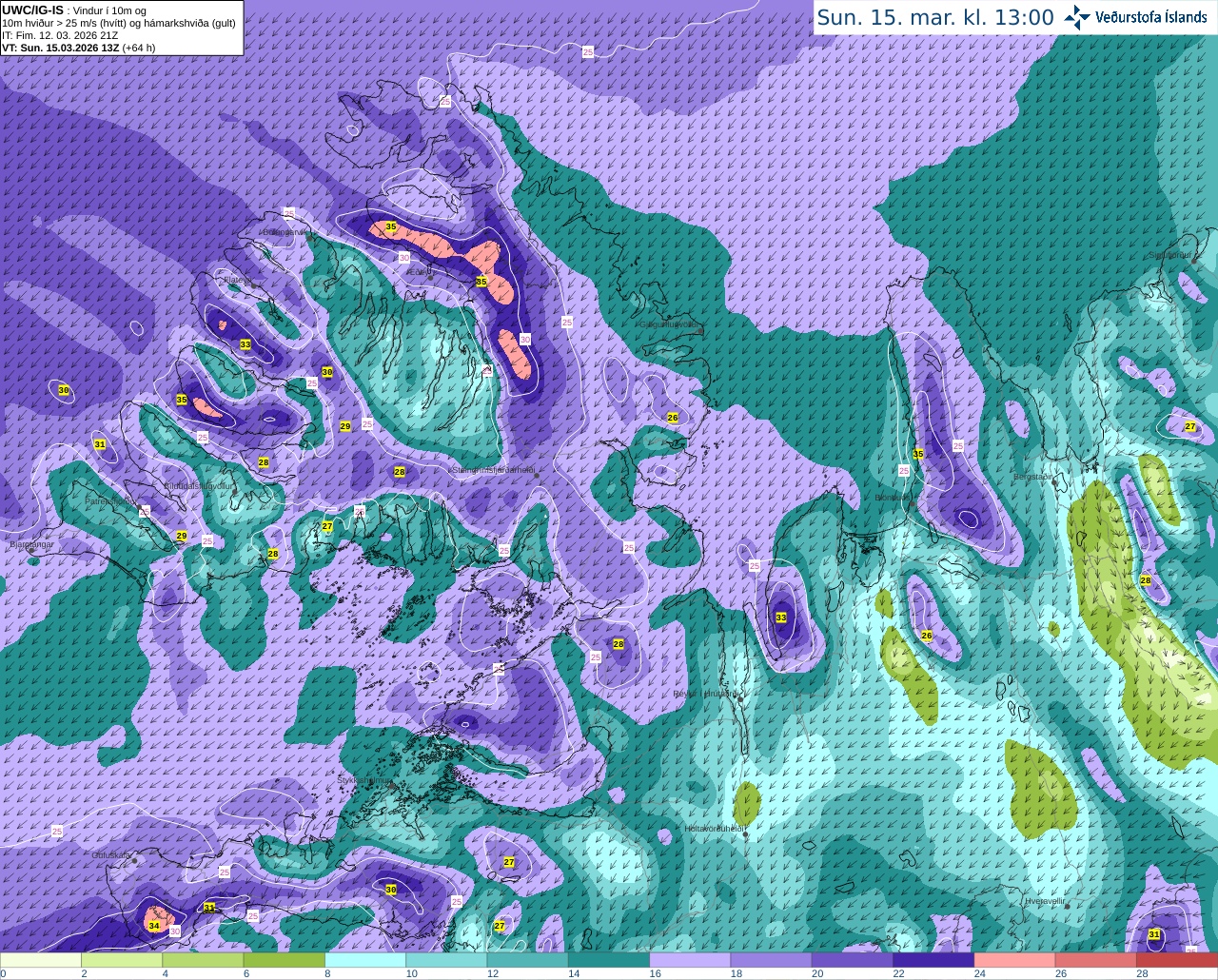The width and height of the screenshot is (1218, 980).
Task: Click the 14 to 16 dark teal swatch
Action: tap(610, 959)
